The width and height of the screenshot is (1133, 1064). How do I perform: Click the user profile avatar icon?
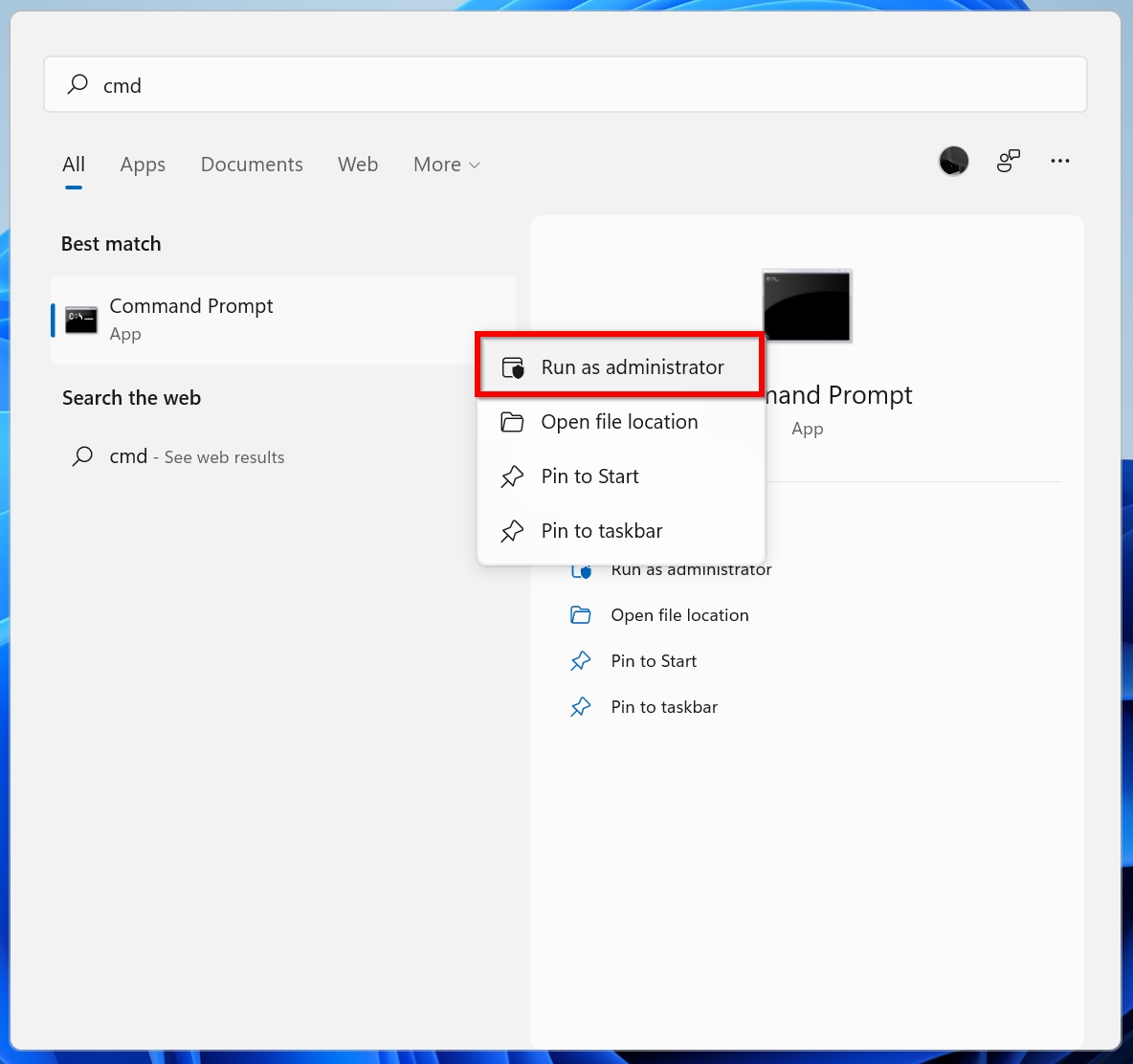point(953,162)
